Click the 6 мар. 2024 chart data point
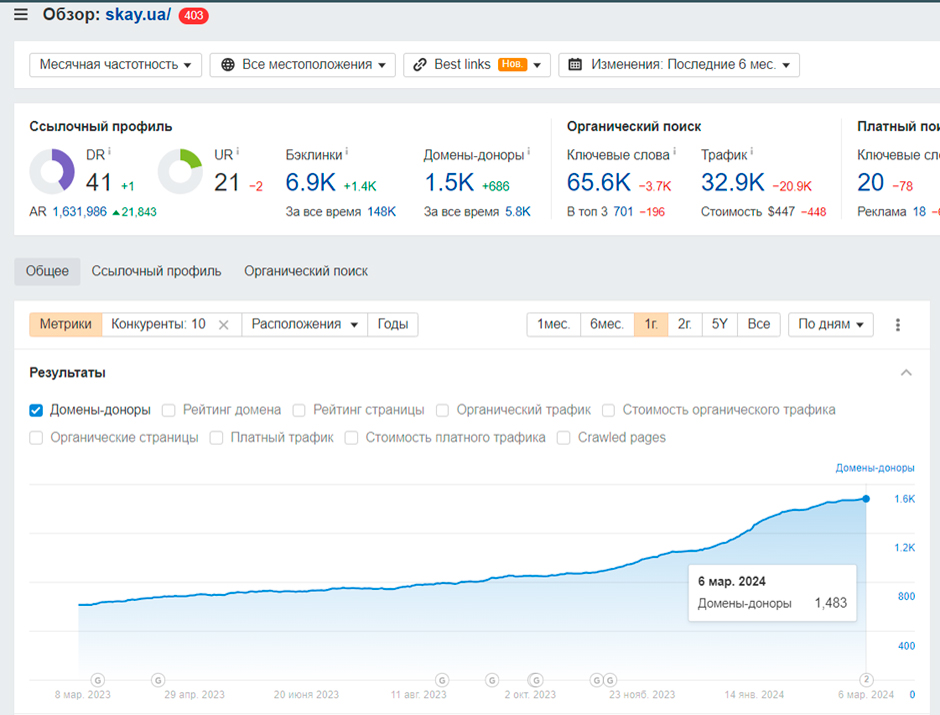 click(x=866, y=498)
